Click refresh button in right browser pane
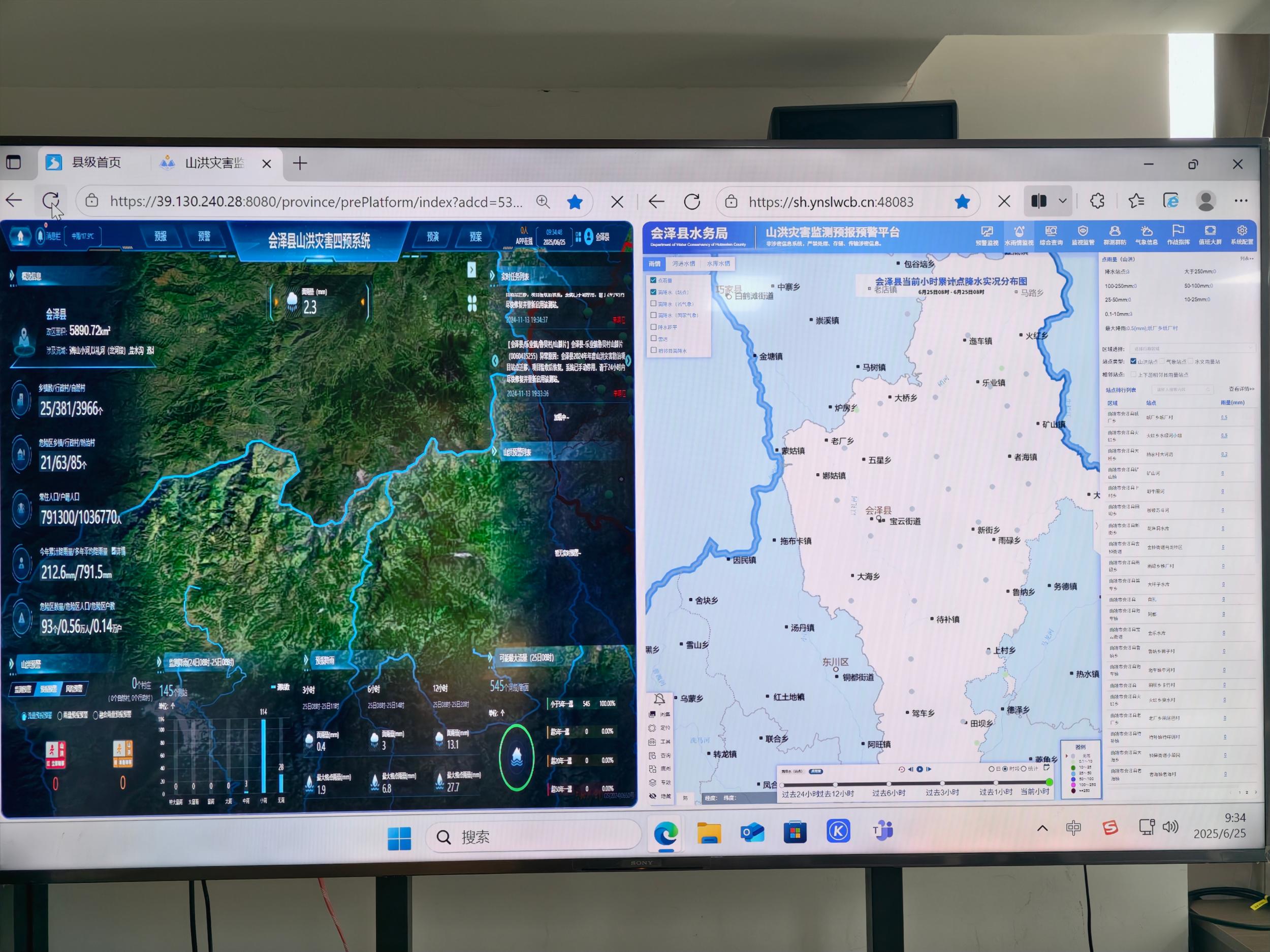 [x=692, y=202]
